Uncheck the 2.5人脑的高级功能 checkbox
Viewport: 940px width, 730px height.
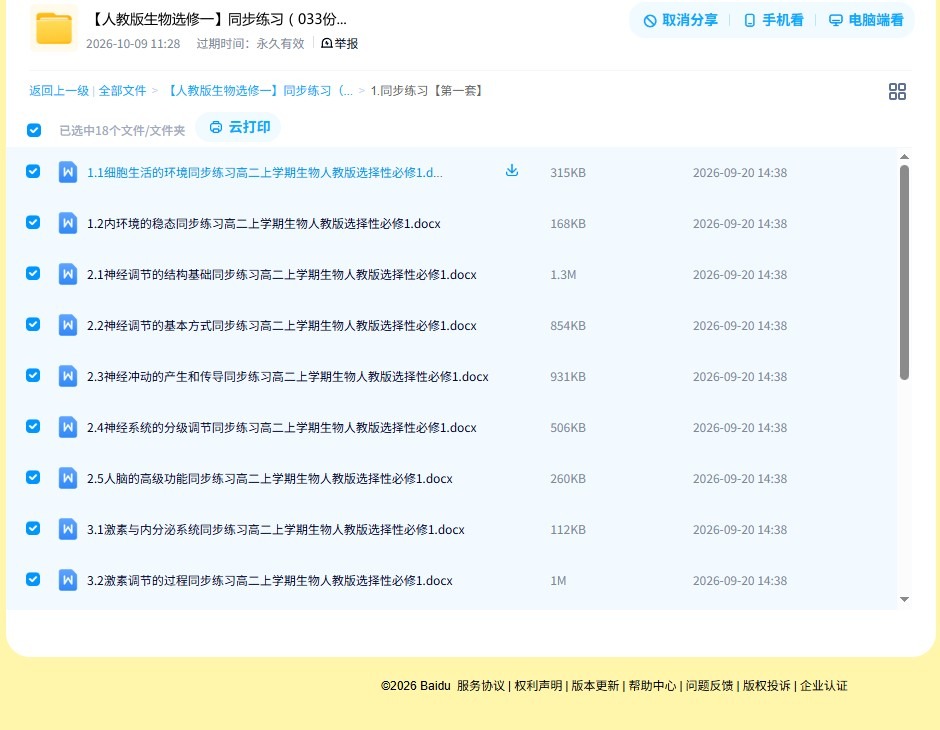pyautogui.click(x=33, y=477)
